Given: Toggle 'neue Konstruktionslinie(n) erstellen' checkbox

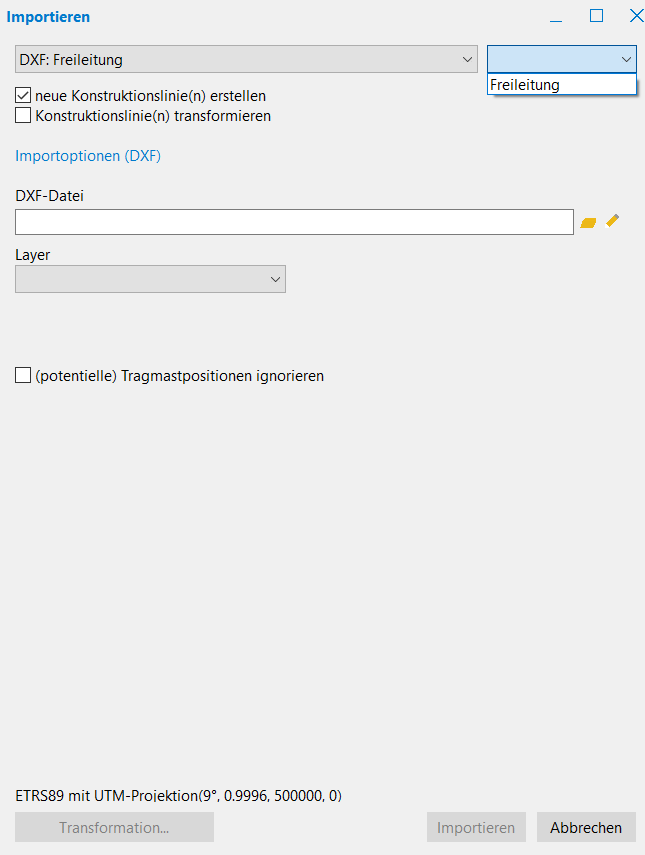Looking at the screenshot, I should tap(23, 96).
